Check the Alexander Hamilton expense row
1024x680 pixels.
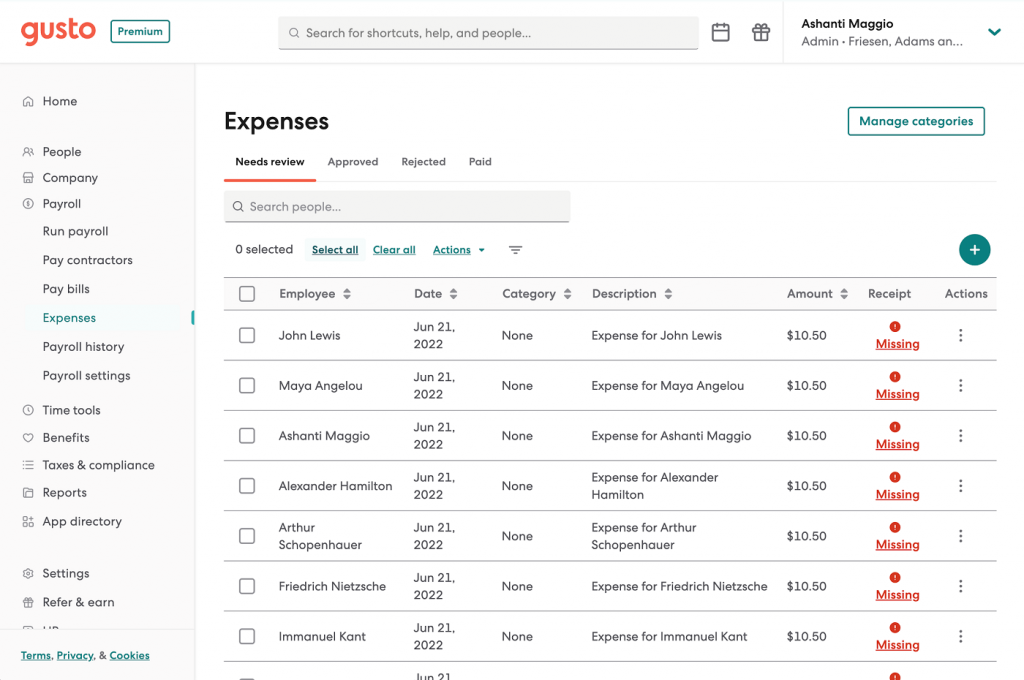pyautogui.click(x=247, y=486)
